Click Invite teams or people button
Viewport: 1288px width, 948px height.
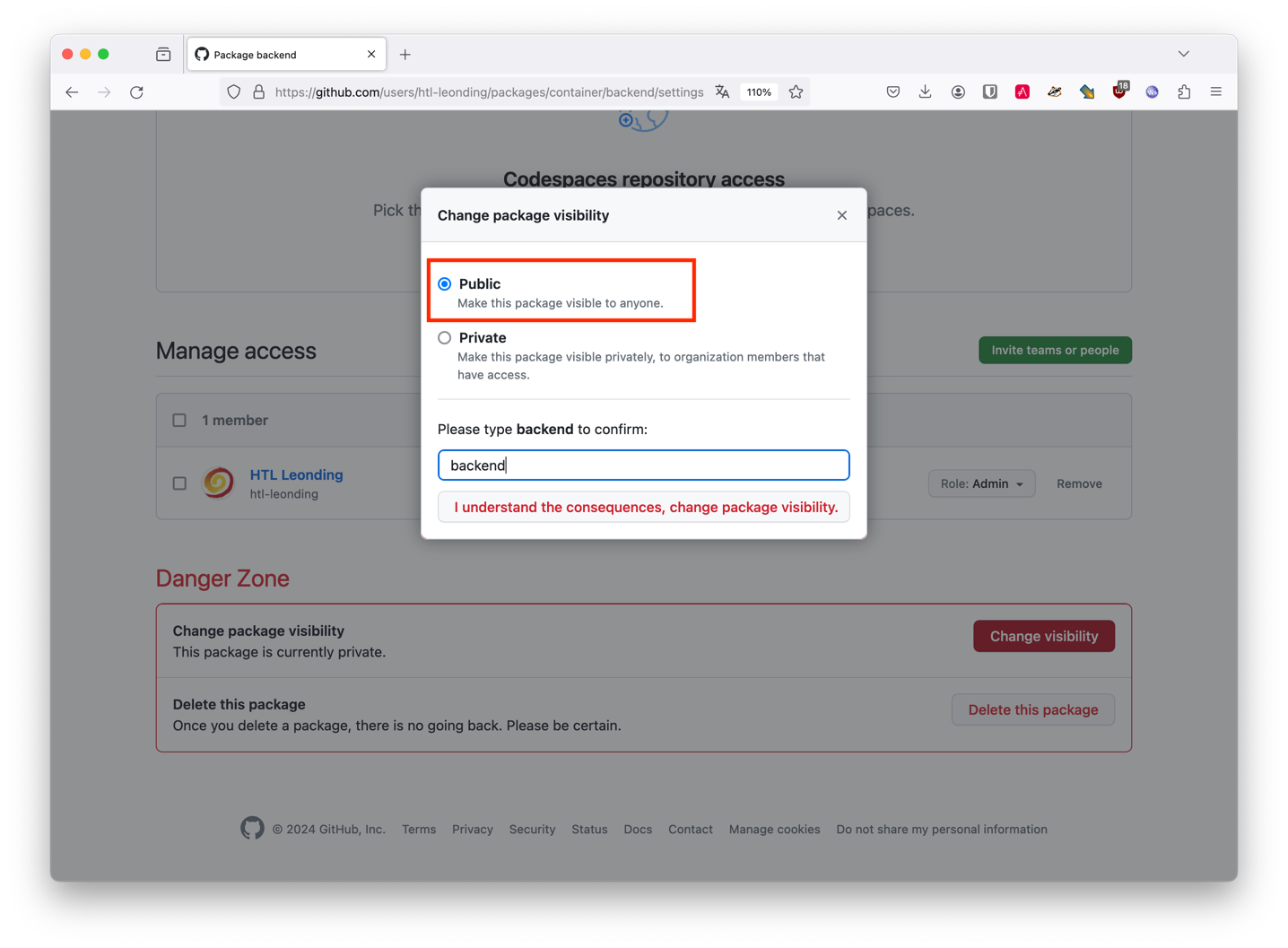(1055, 350)
